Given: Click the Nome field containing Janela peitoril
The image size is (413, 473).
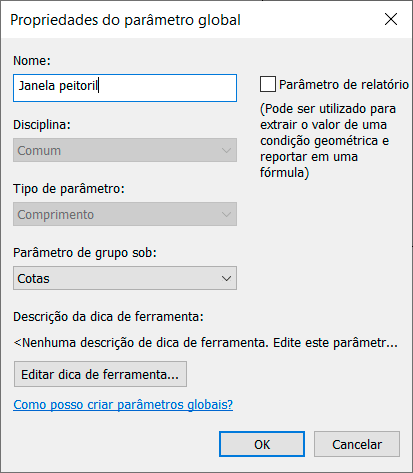Looking at the screenshot, I should (x=125, y=88).
